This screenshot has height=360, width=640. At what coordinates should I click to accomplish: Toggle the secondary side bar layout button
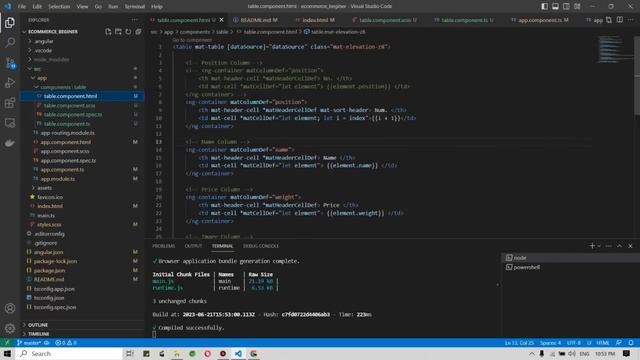pyautogui.click(x=566, y=6)
